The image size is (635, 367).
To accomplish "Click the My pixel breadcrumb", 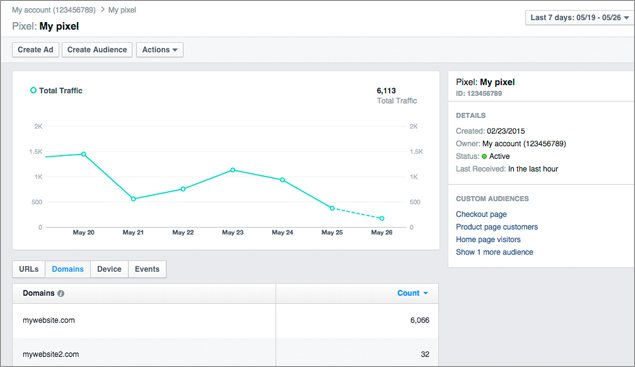I will click(122, 10).
